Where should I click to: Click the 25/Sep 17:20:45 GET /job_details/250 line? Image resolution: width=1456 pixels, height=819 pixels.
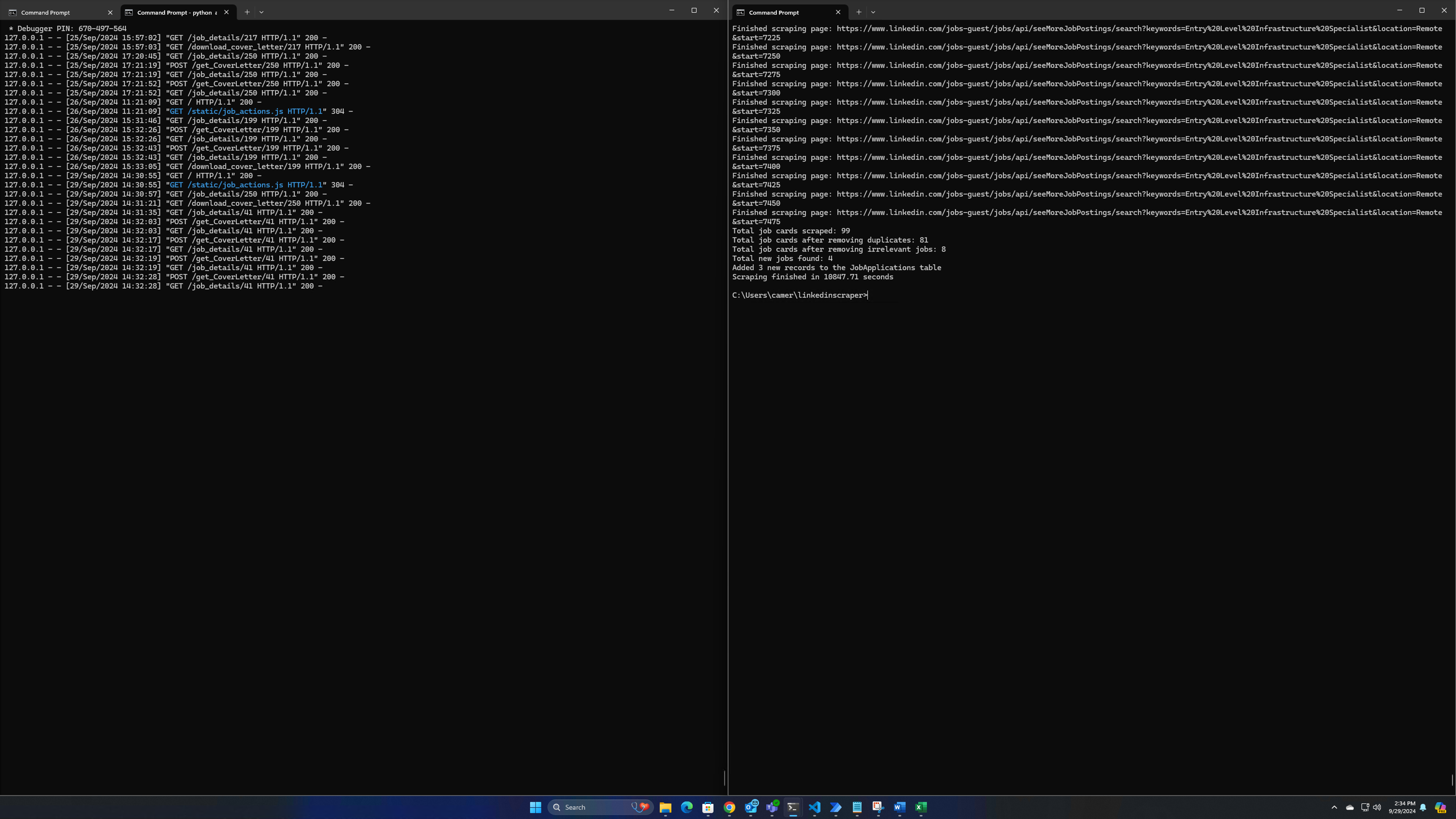166,56
